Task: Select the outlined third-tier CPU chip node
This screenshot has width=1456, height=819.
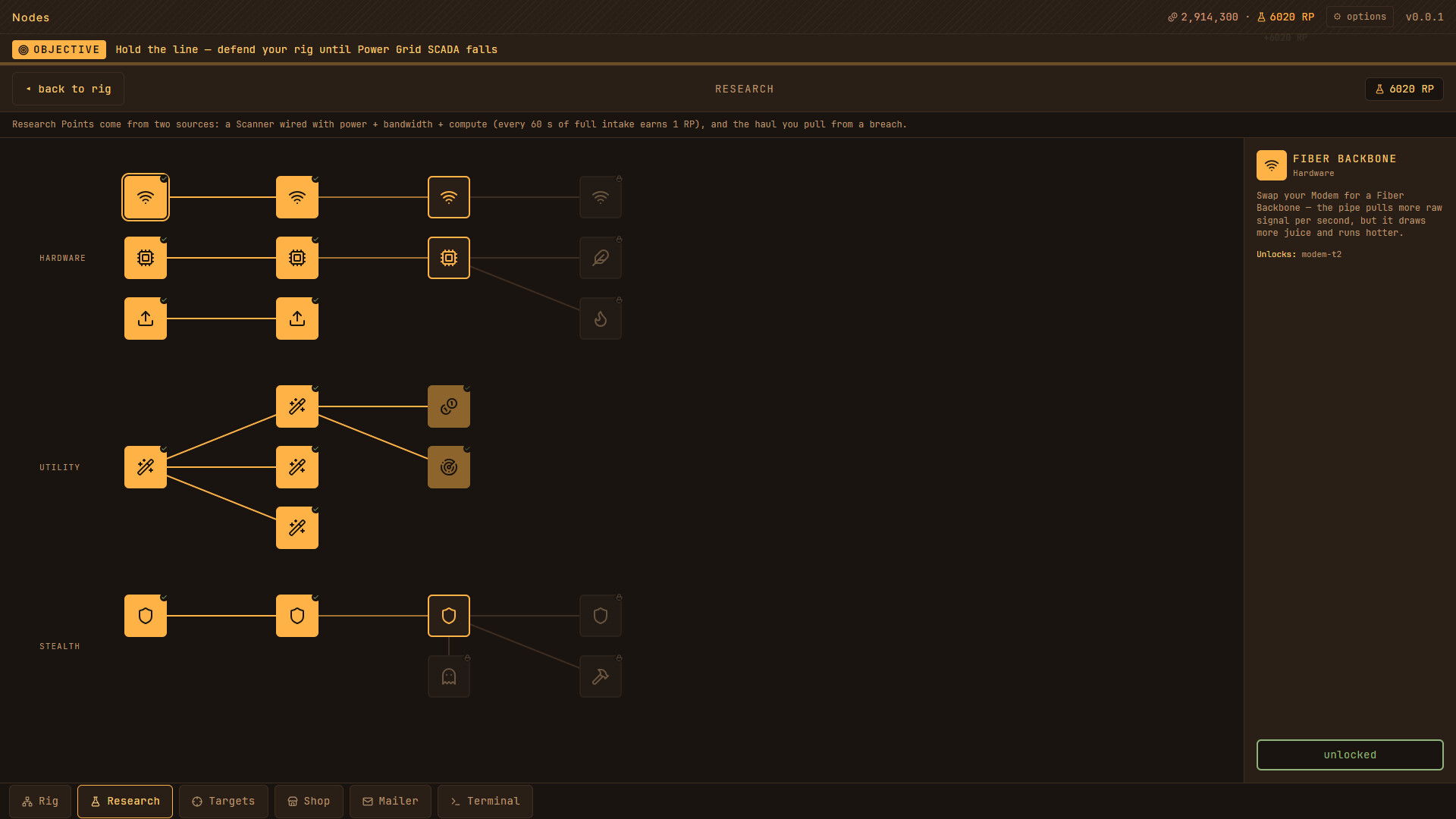Action: pyautogui.click(x=449, y=258)
